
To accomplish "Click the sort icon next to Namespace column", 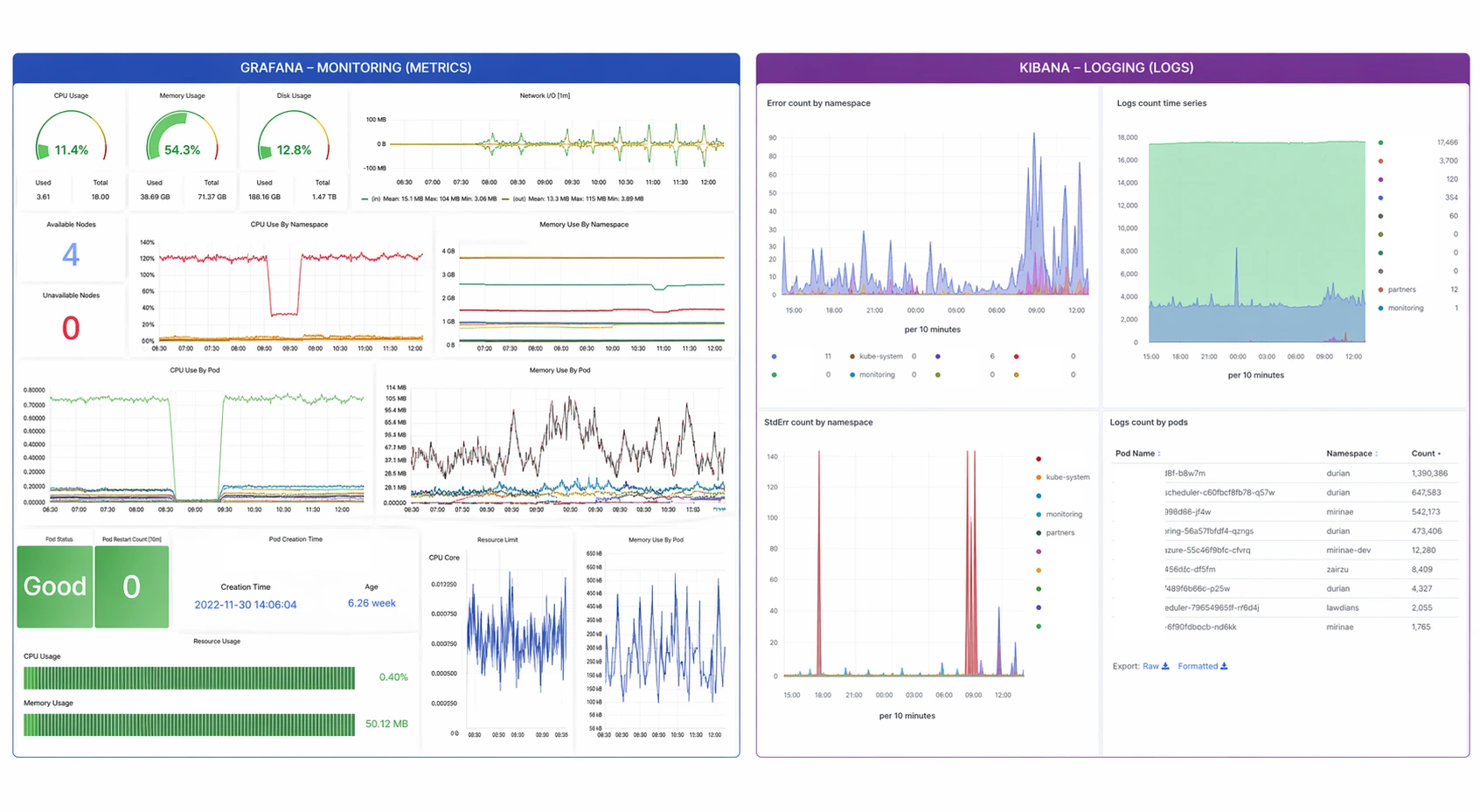I will click(1377, 454).
